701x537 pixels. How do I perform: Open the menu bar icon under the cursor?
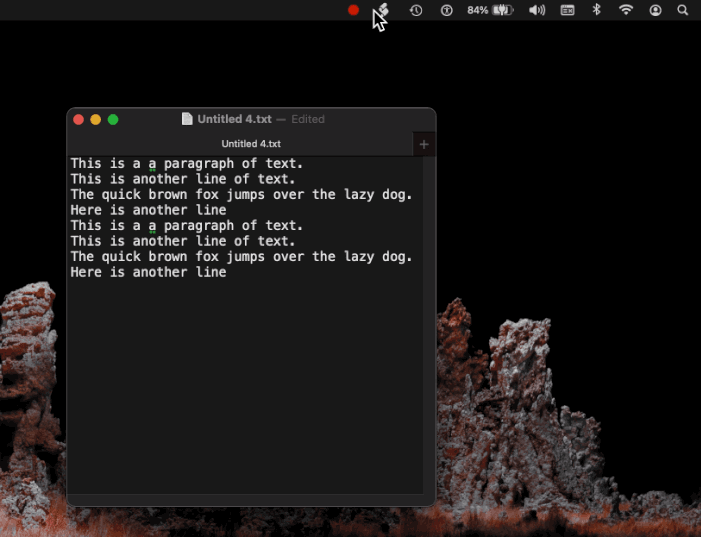[x=383, y=10]
